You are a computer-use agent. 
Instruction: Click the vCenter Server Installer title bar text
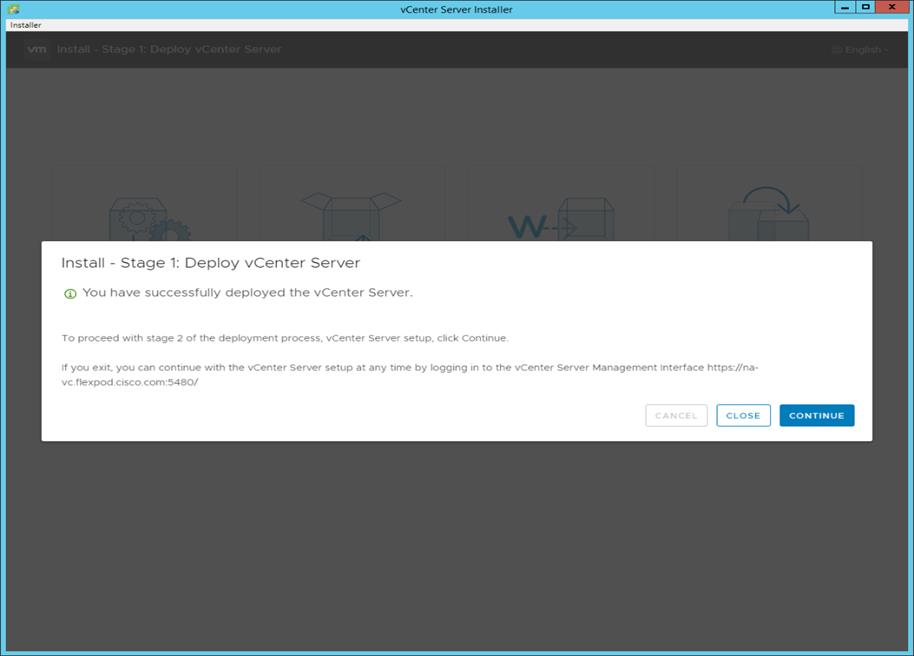pos(457,8)
